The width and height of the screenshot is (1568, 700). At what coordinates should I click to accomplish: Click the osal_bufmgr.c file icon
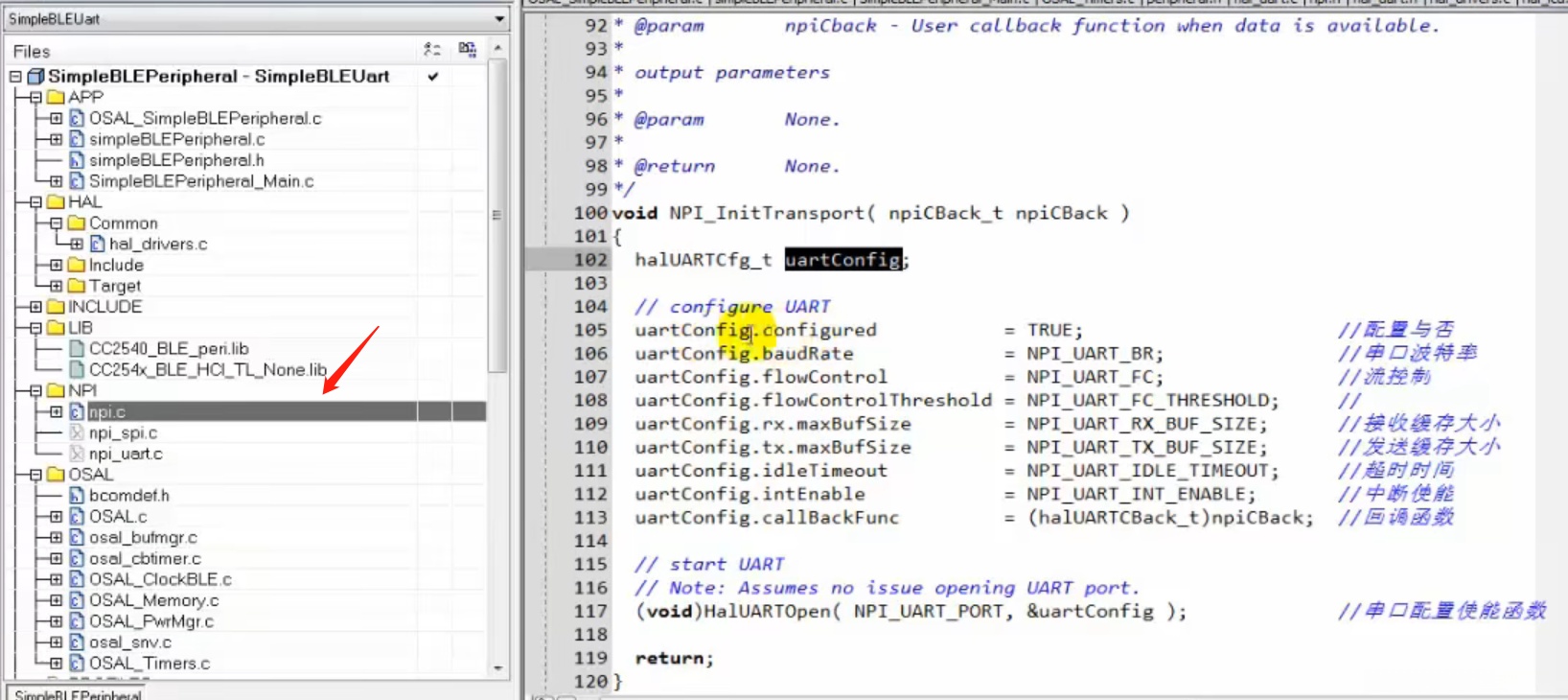click(x=77, y=537)
